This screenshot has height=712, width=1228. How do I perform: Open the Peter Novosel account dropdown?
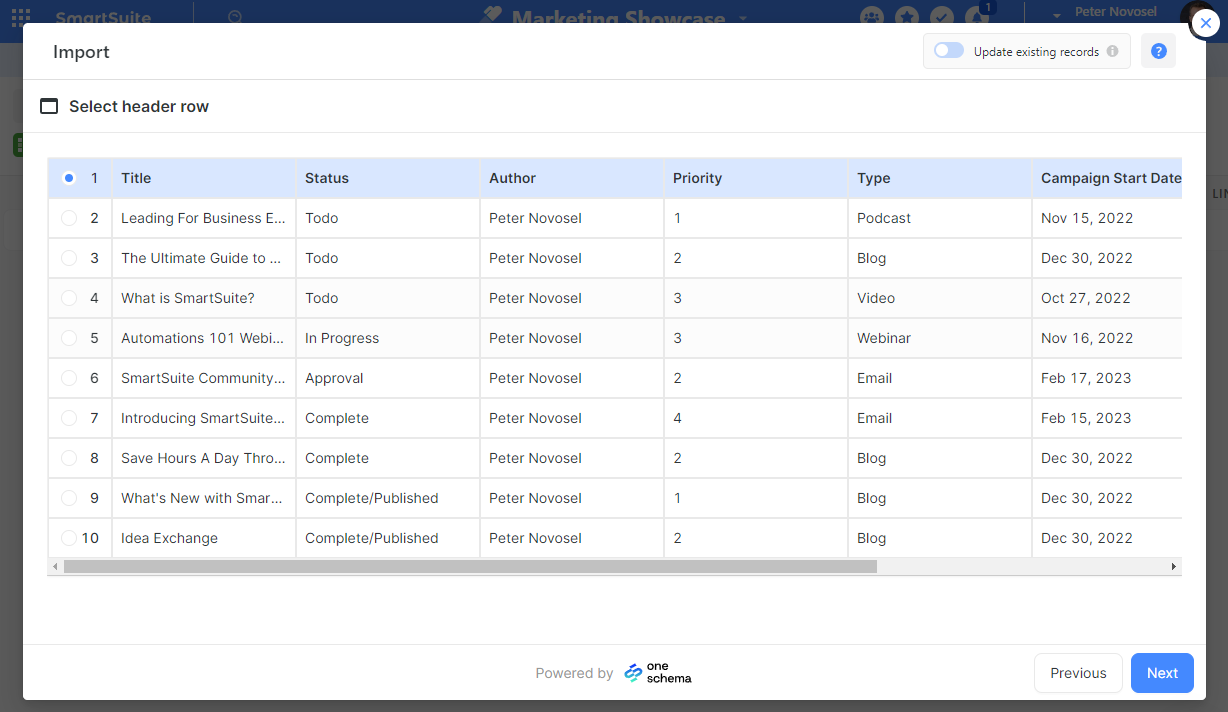pos(1058,15)
